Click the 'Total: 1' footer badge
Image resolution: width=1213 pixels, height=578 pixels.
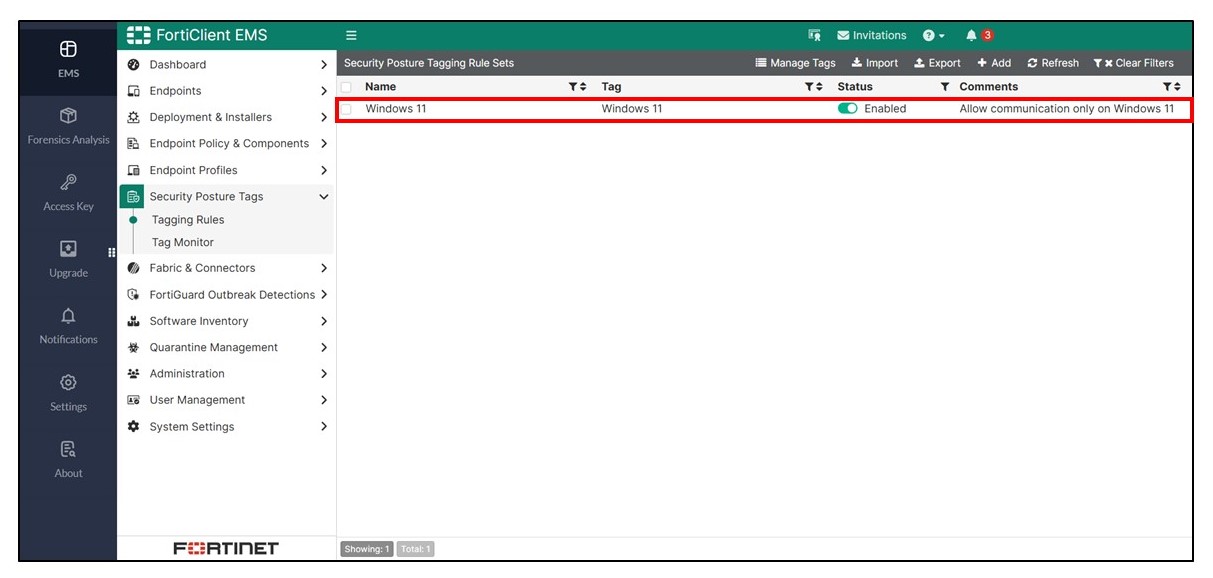point(415,549)
